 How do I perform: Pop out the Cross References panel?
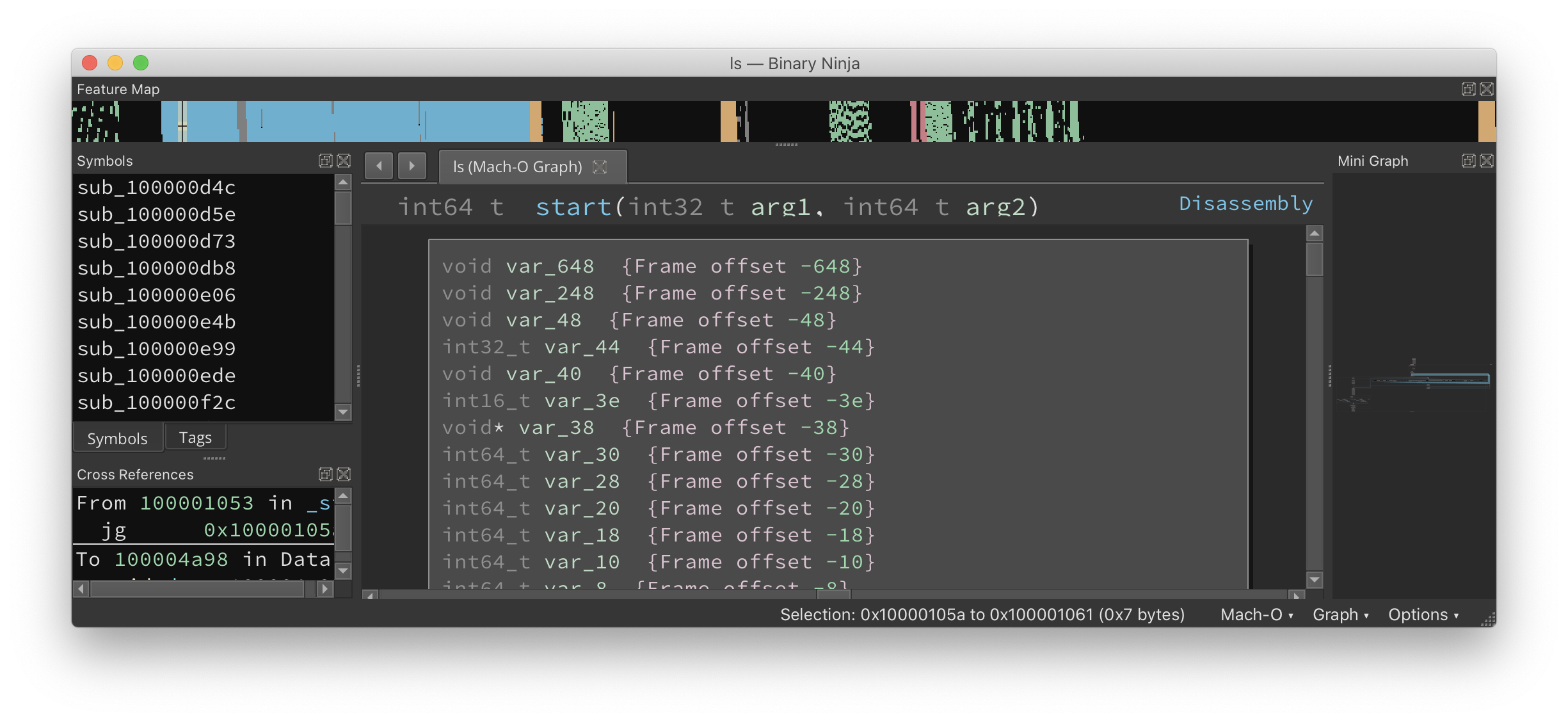(326, 474)
